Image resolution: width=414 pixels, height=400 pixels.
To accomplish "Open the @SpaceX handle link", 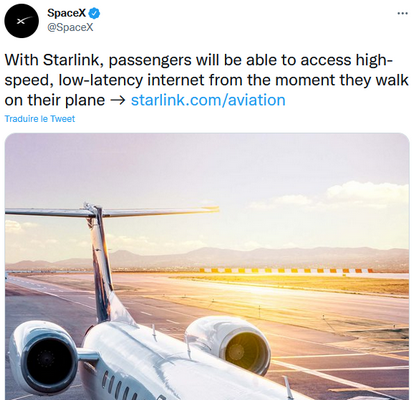I will coord(70,27).
